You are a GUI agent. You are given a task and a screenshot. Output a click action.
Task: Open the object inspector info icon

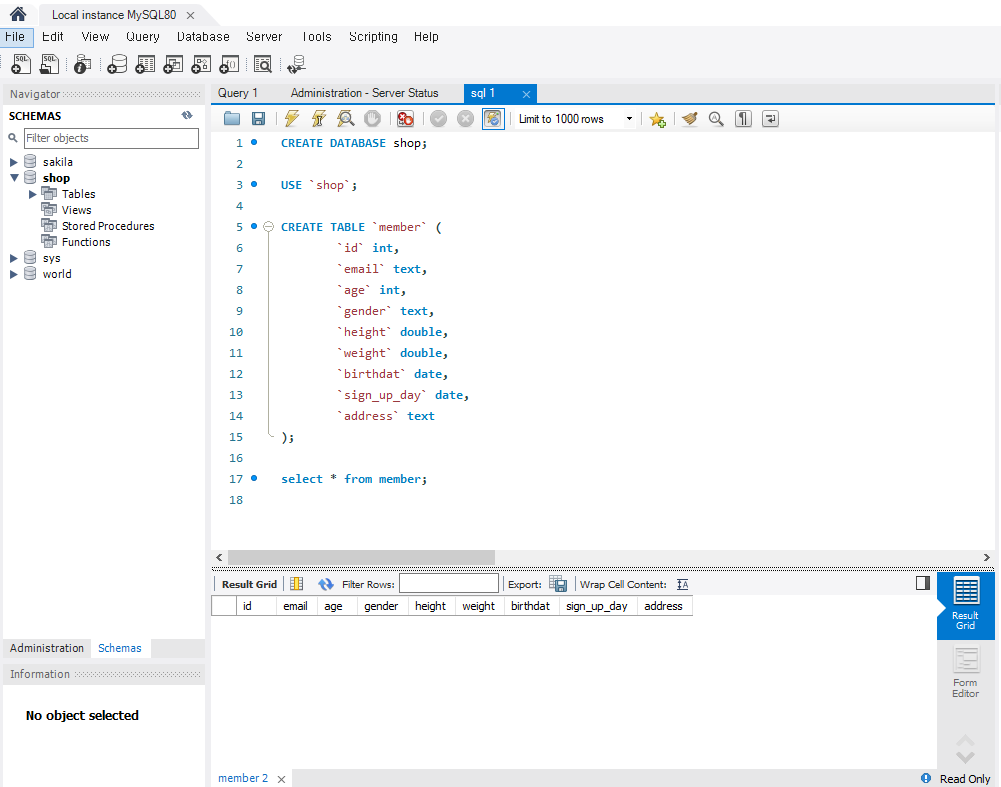(x=82, y=64)
